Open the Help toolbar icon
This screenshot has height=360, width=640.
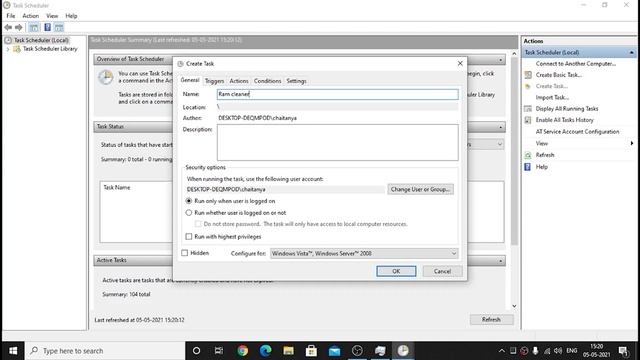[x=47, y=27]
